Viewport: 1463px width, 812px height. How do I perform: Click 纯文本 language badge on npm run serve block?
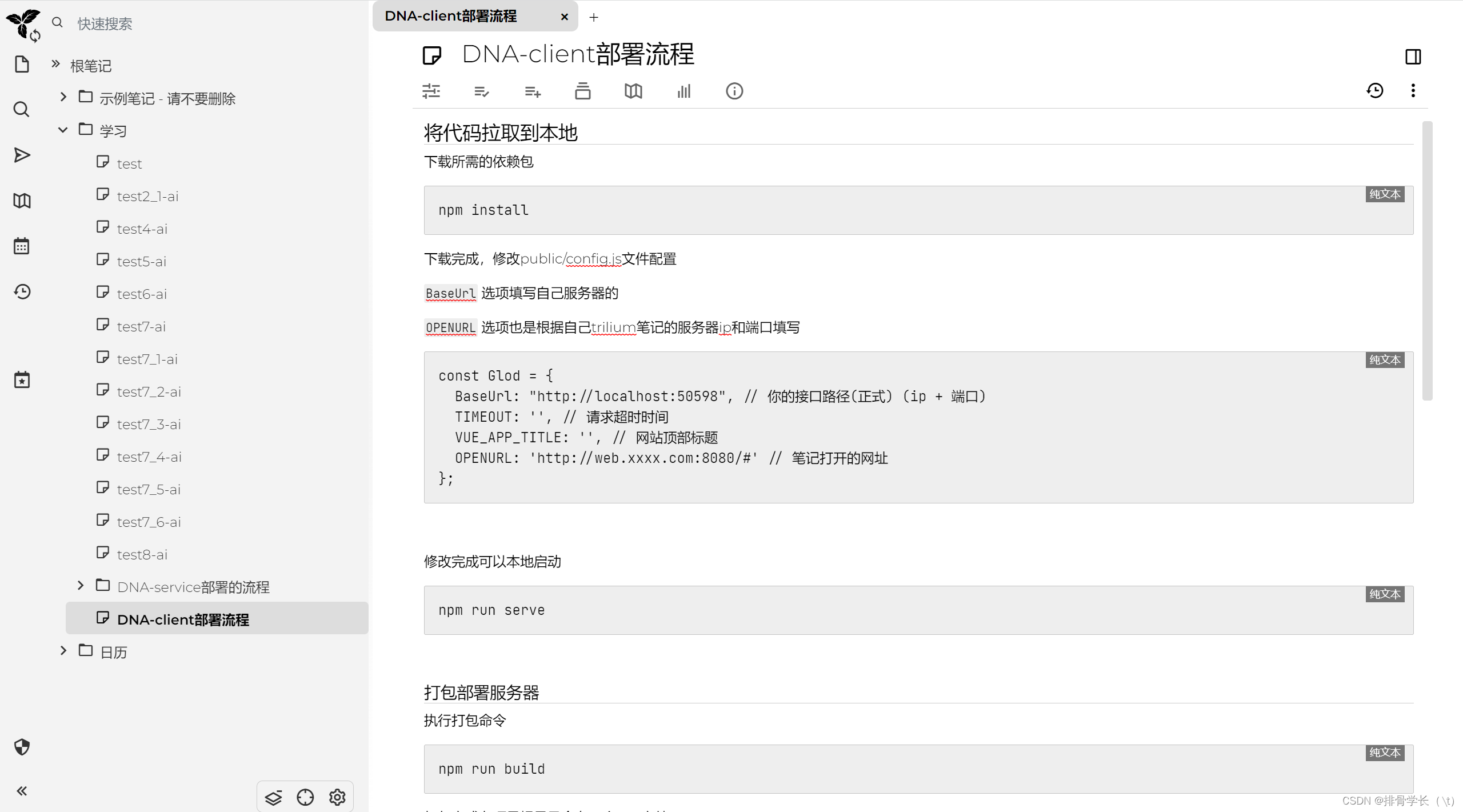tap(1385, 594)
